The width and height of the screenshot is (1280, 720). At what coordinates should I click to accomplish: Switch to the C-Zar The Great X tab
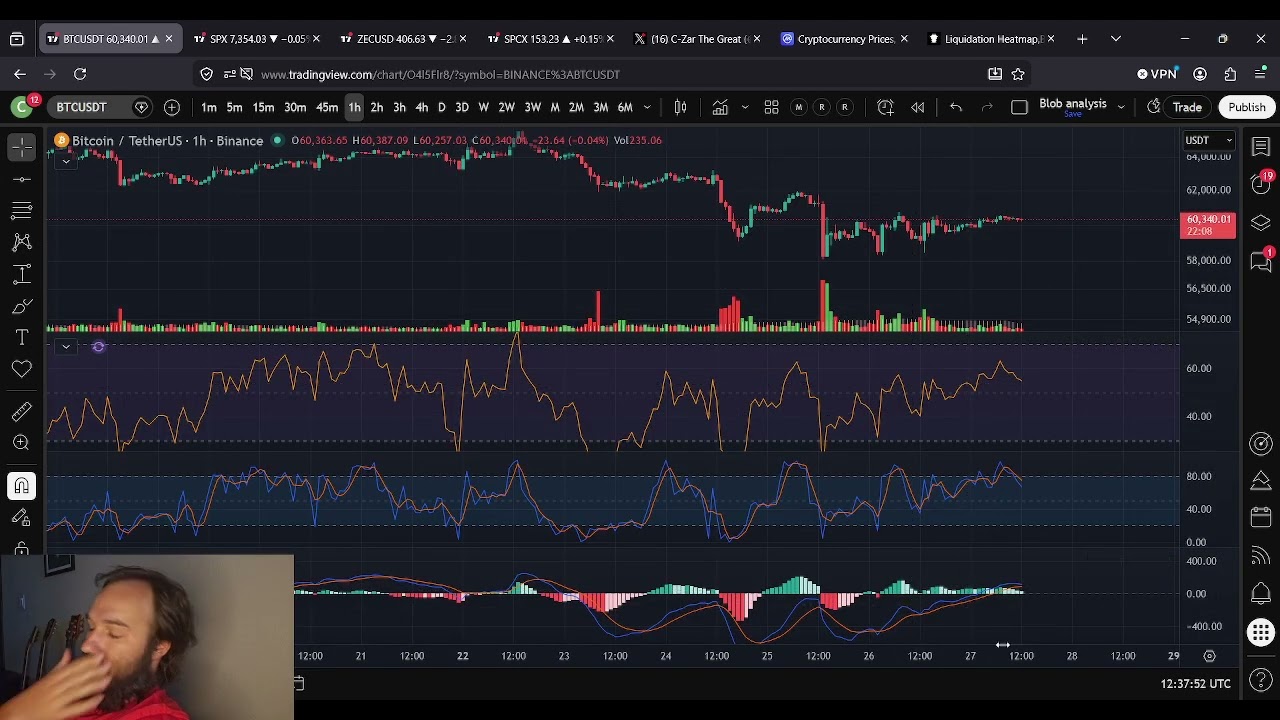click(695, 39)
